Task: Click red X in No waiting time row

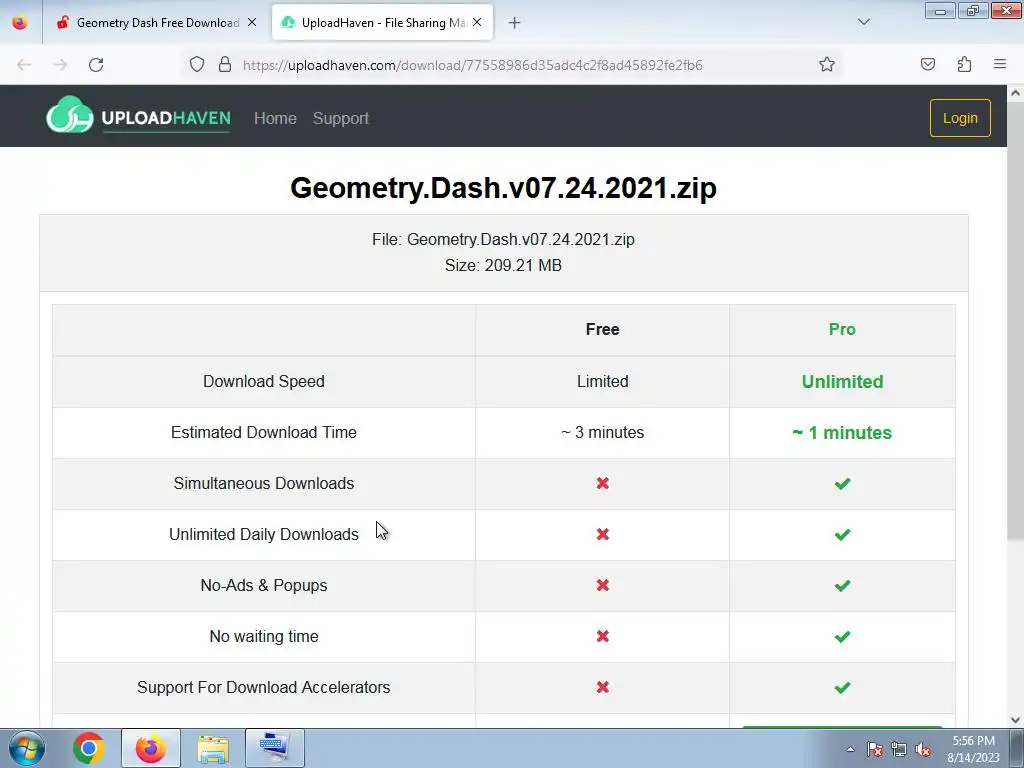Action: 603,636
